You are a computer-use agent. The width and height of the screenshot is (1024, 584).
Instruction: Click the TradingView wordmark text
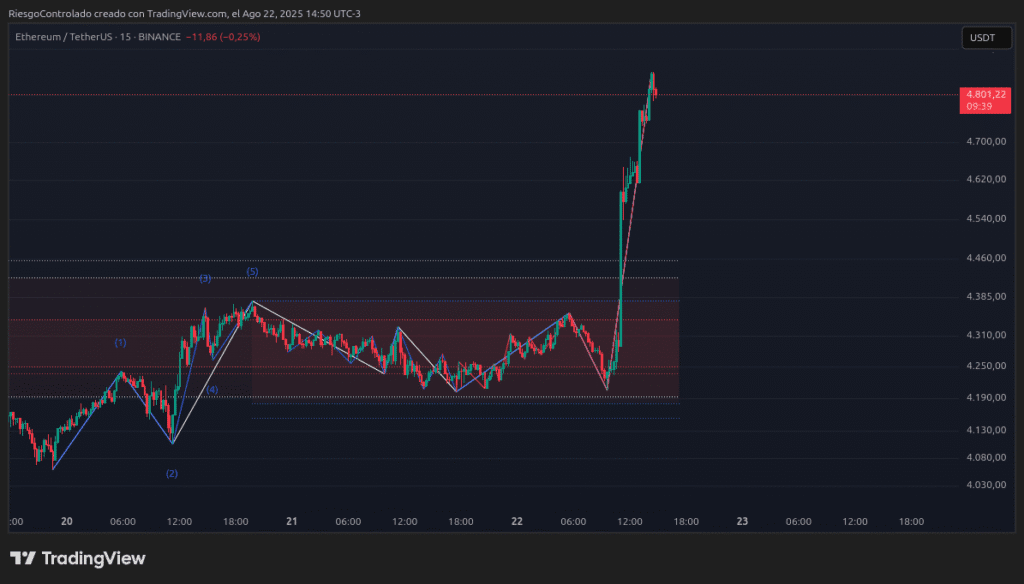pos(93,559)
